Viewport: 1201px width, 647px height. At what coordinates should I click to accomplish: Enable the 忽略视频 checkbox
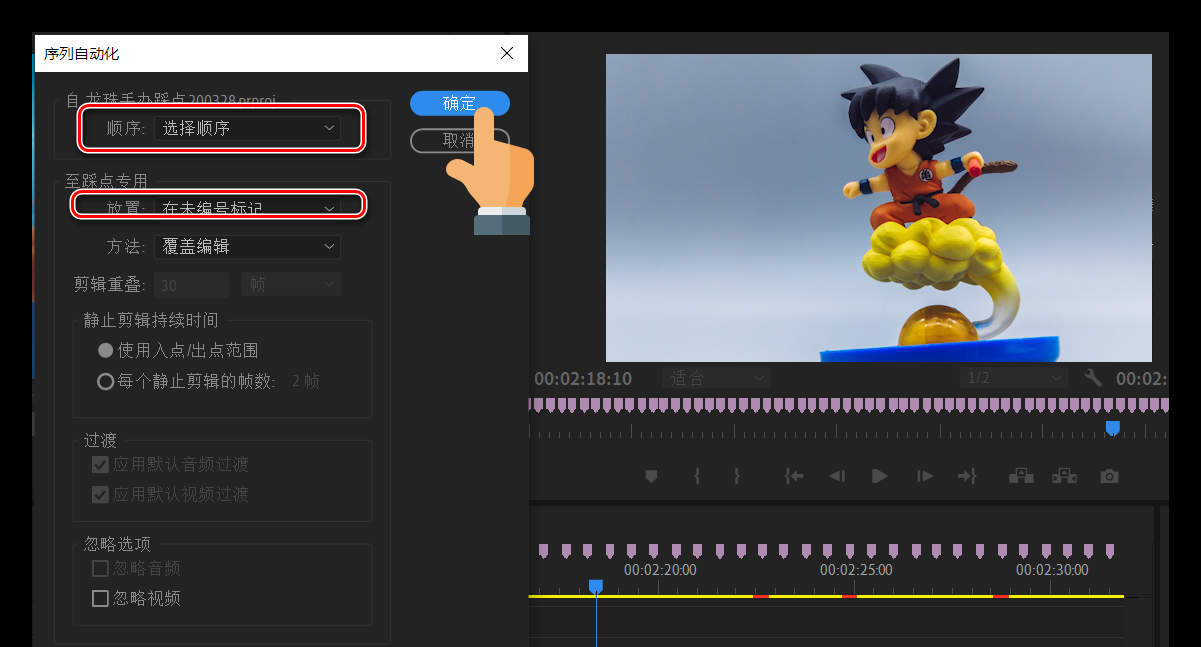[100, 598]
